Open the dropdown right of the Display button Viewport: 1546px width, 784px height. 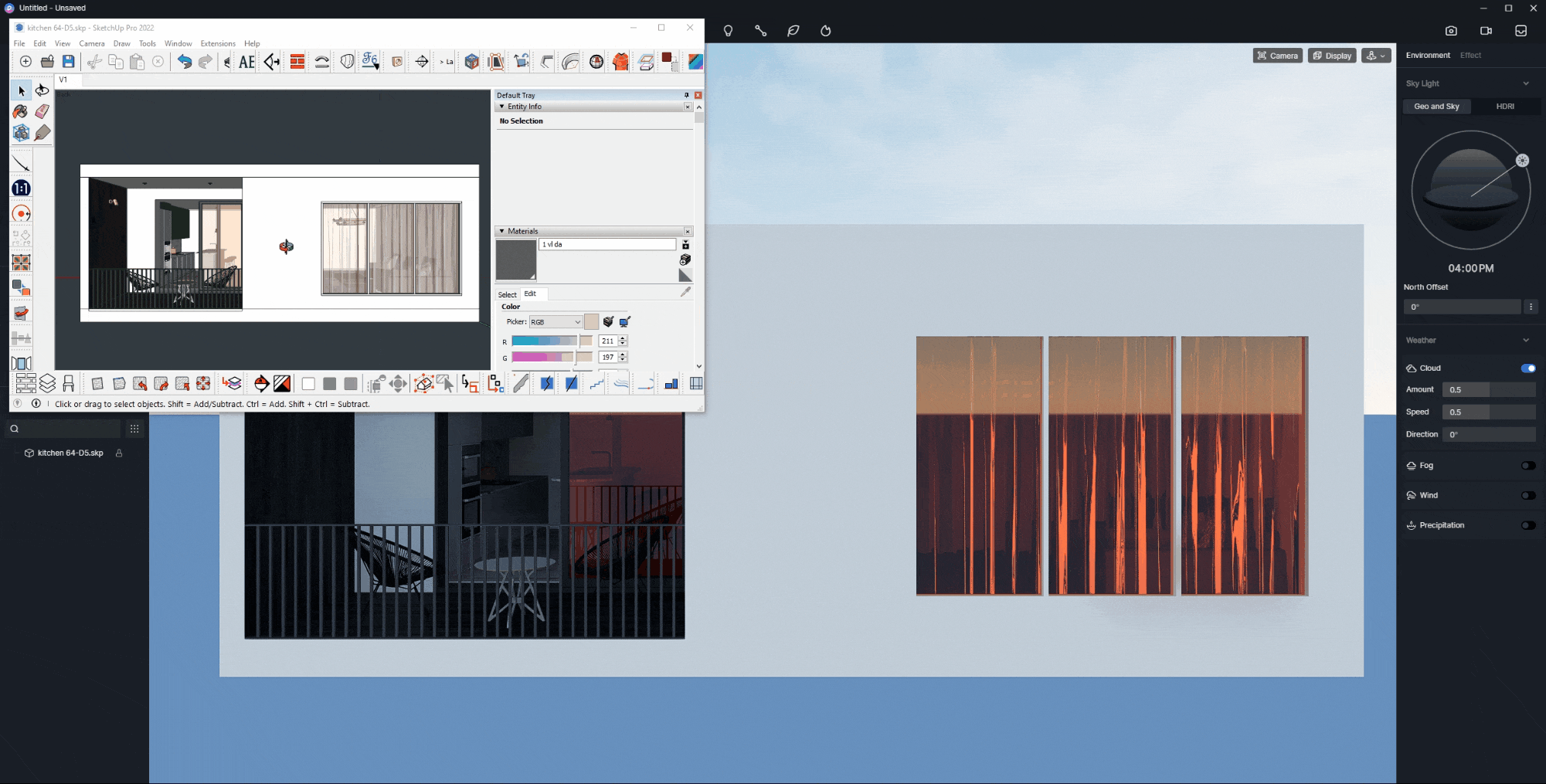[1376, 56]
